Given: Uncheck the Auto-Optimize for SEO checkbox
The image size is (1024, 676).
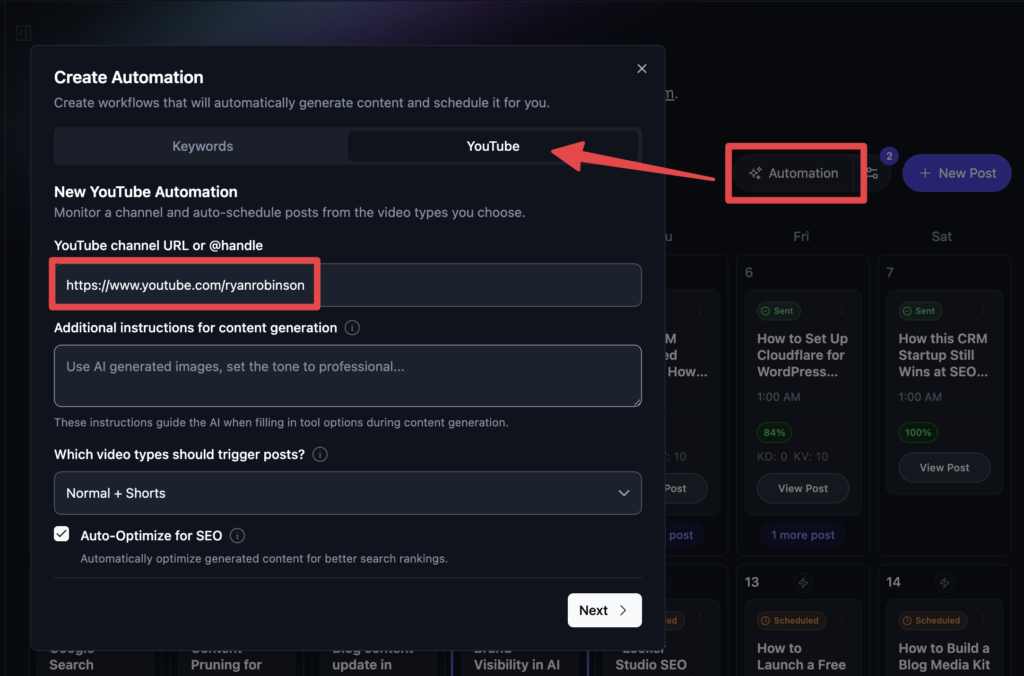Looking at the screenshot, I should 61,533.
